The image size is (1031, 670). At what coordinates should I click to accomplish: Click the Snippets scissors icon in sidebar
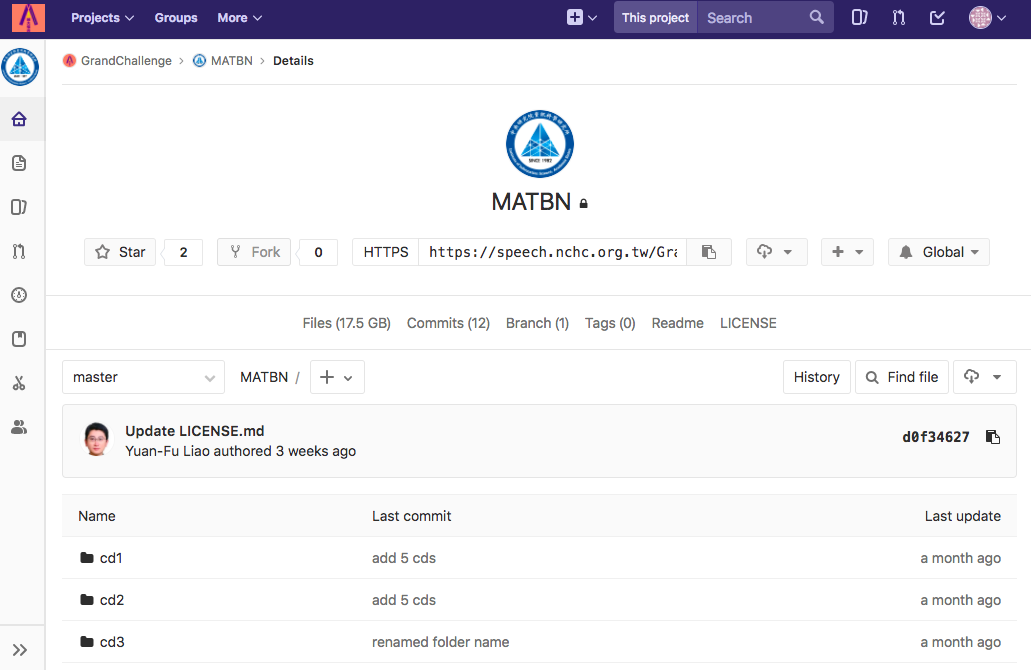click(19, 383)
